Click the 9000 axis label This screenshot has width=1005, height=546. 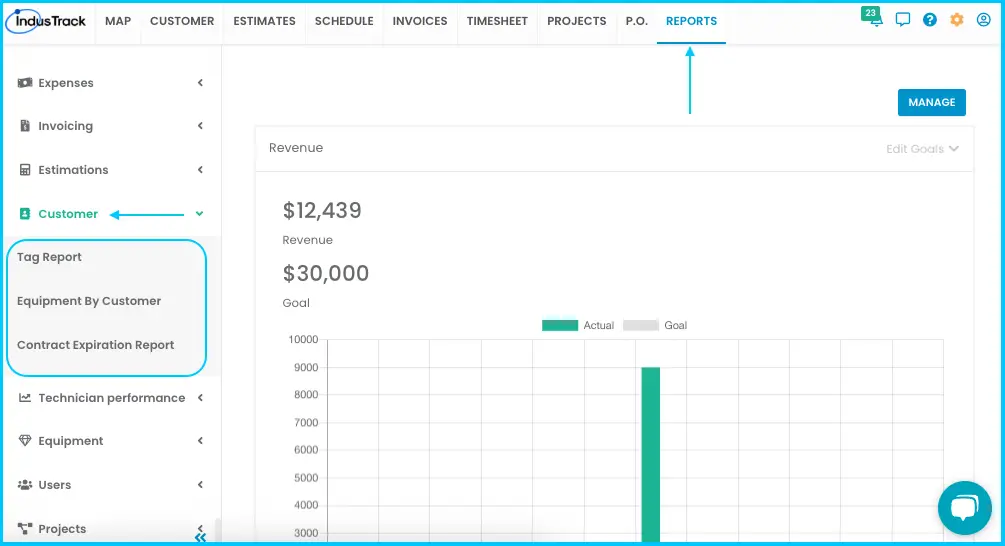pyautogui.click(x=306, y=368)
